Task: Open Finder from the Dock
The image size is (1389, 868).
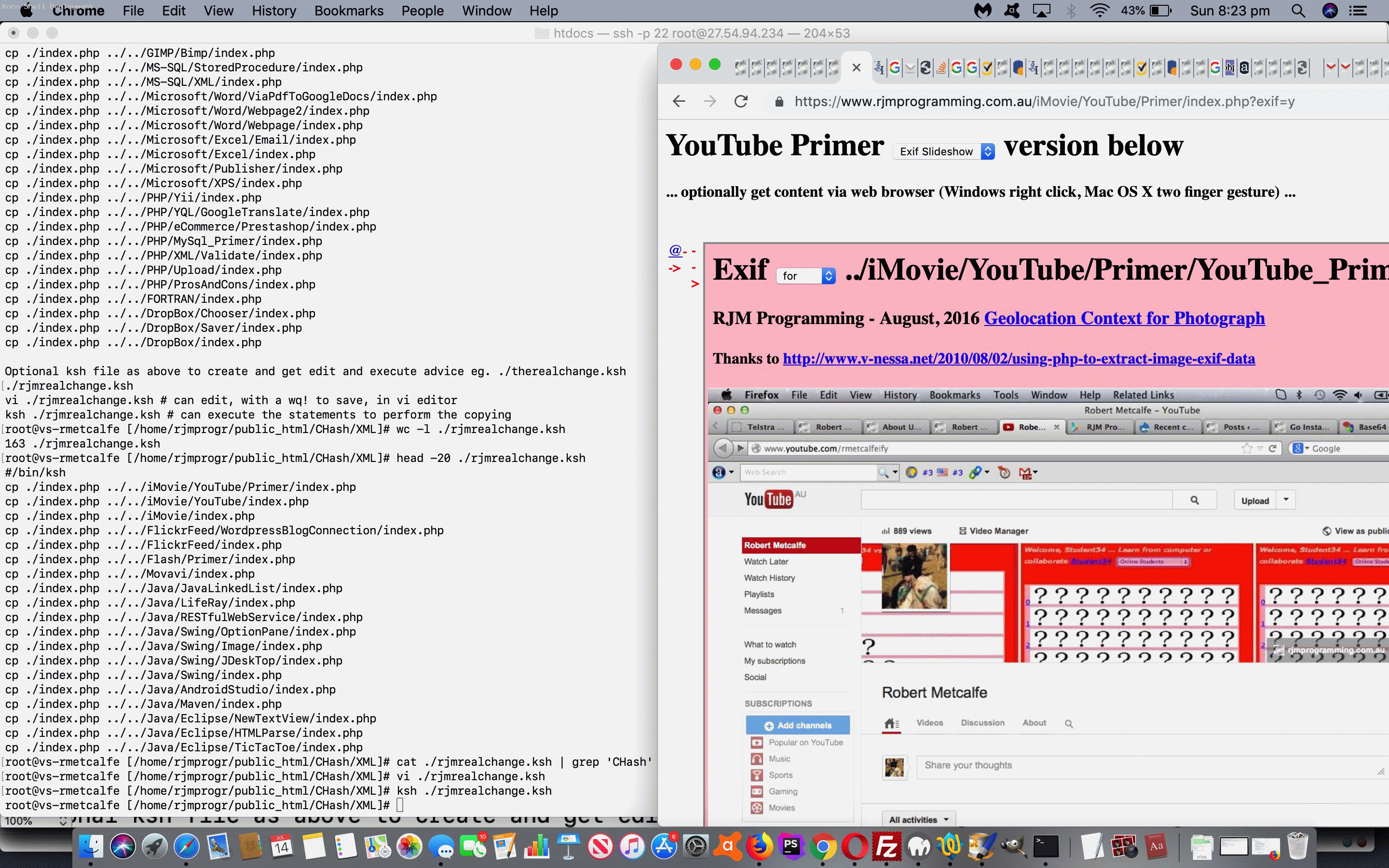Action: (x=91, y=846)
